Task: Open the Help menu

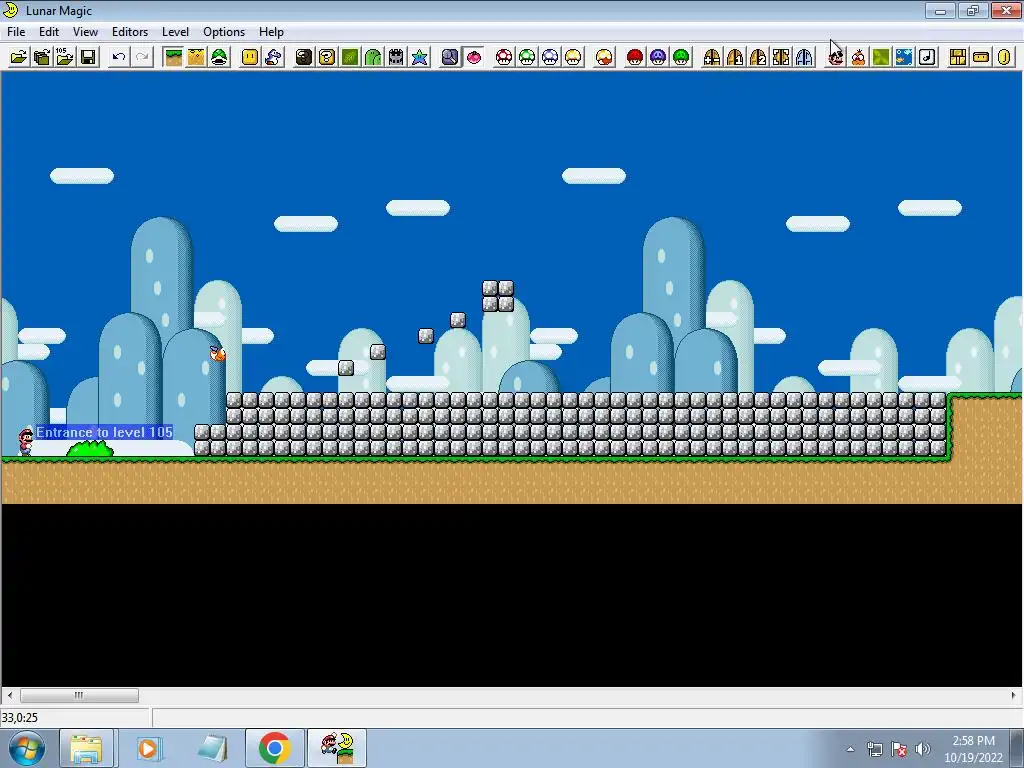Action: coord(271,31)
